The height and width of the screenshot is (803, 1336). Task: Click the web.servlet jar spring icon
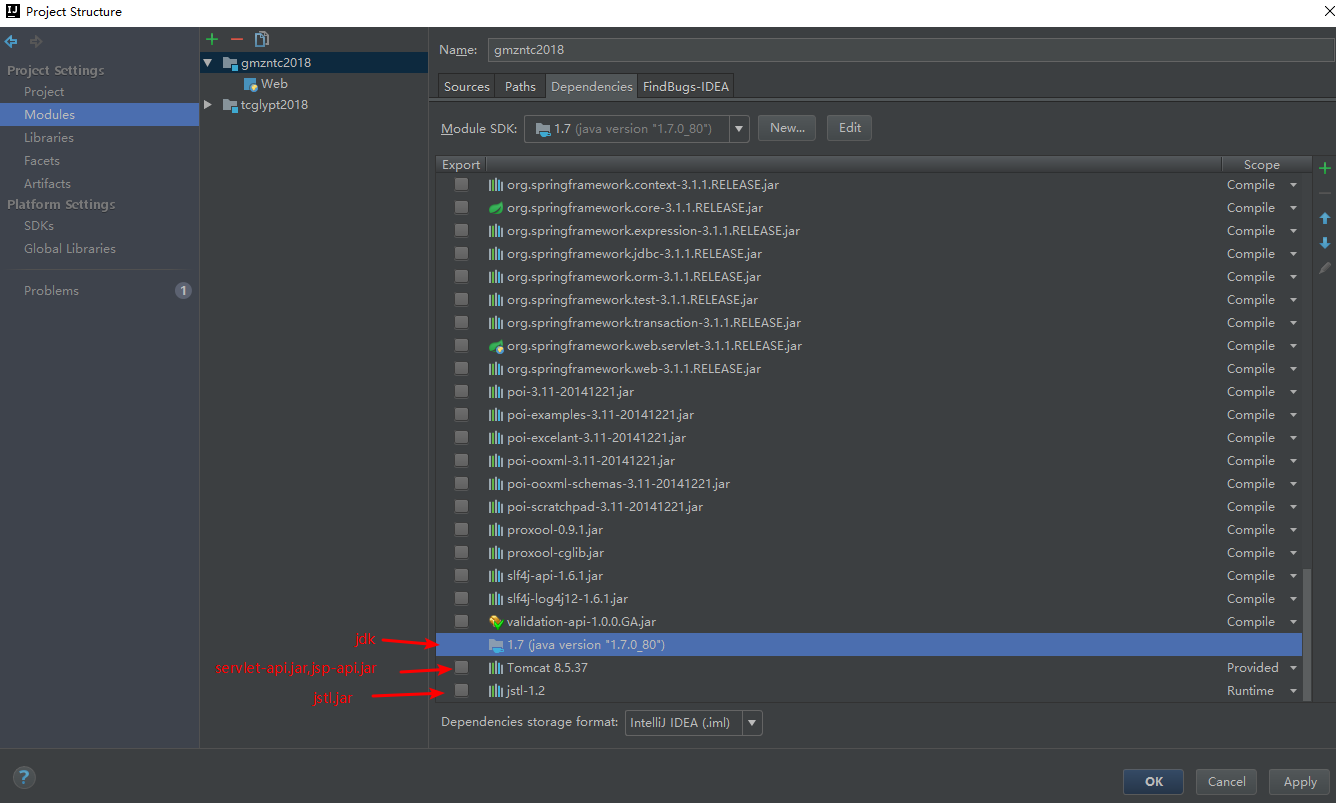click(x=495, y=346)
